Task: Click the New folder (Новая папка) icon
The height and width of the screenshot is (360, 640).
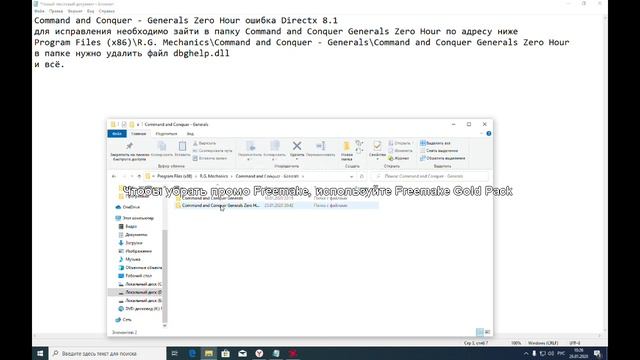Action: coord(347,146)
